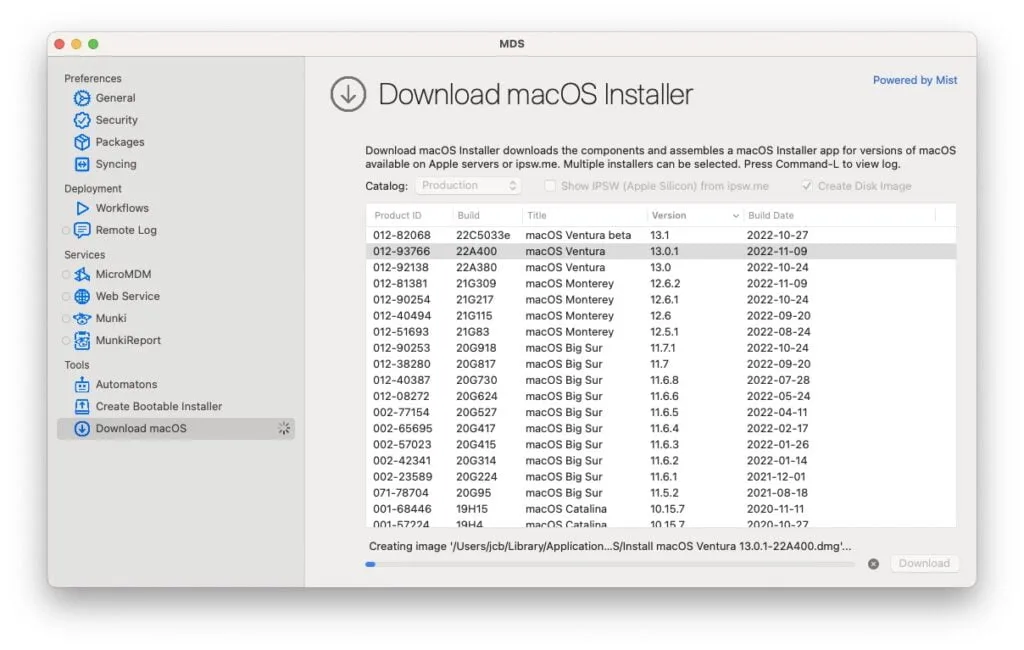Select Big Sur build 20G415 row

click(661, 445)
